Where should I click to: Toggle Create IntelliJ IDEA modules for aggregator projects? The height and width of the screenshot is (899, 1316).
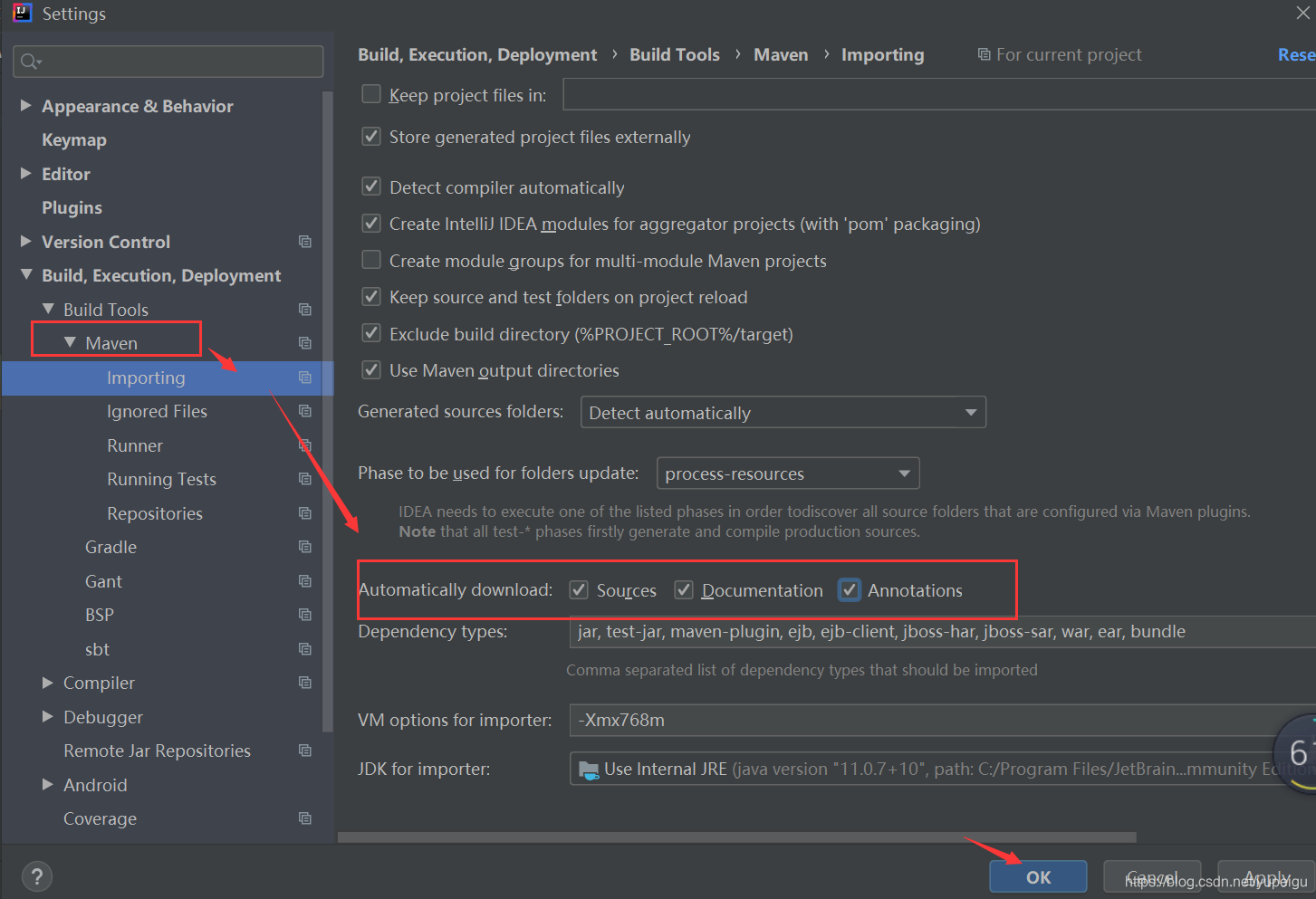pos(371,224)
